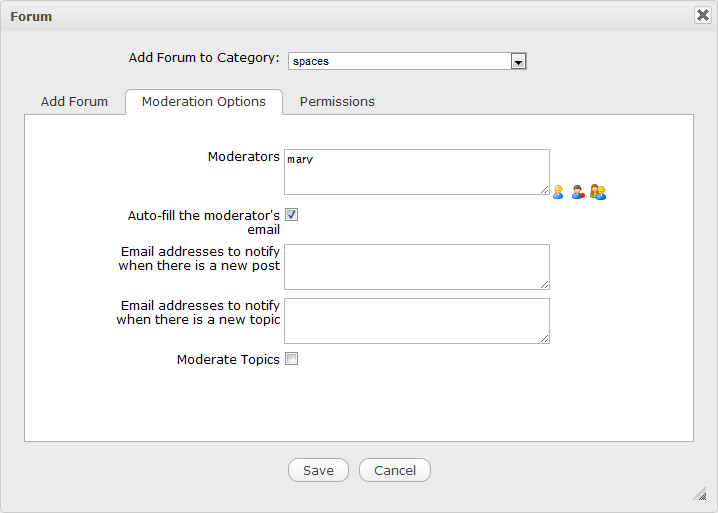Click the group of users selector icon
The height and width of the screenshot is (513, 718).
[598, 192]
